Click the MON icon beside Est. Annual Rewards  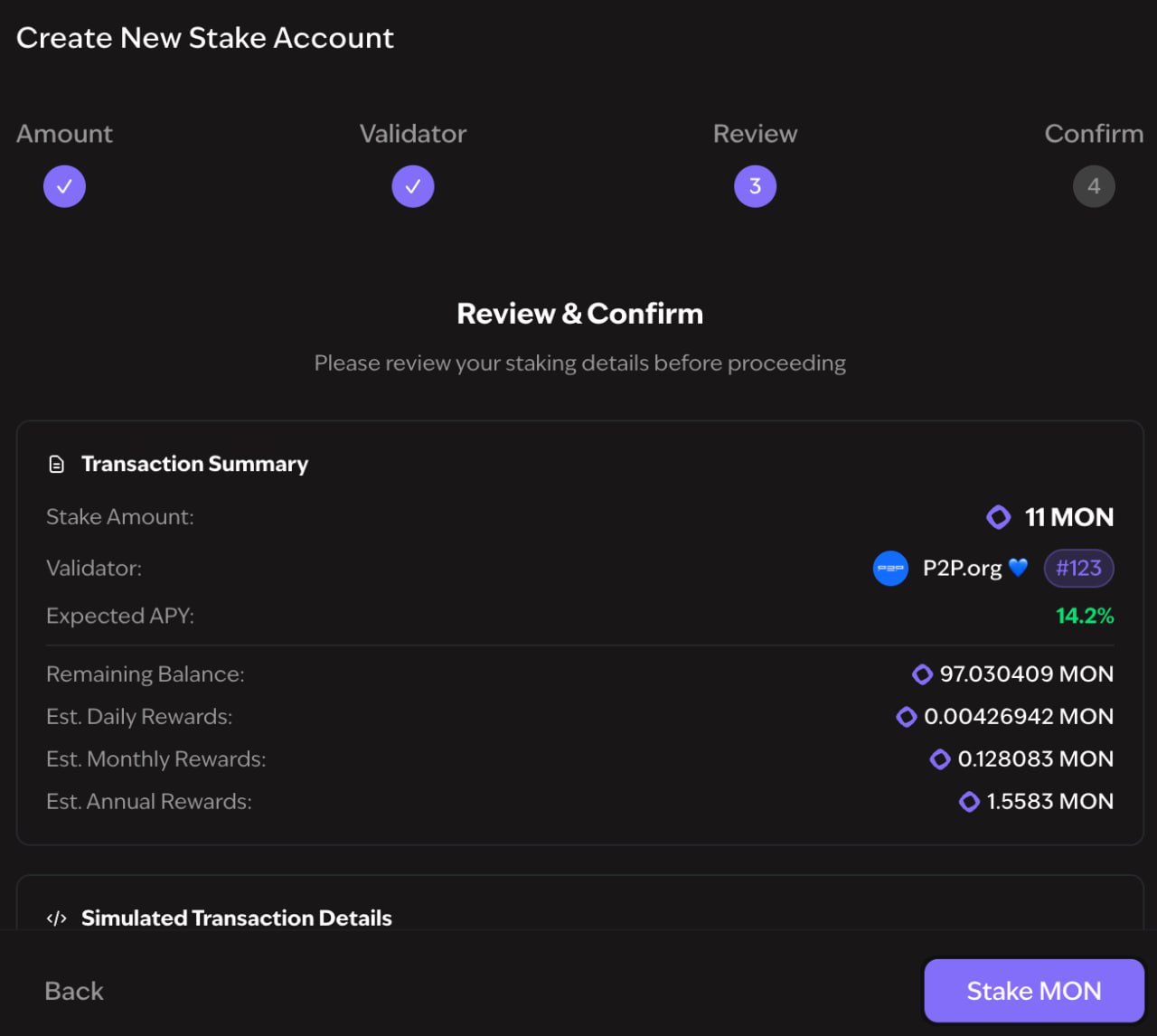click(969, 802)
